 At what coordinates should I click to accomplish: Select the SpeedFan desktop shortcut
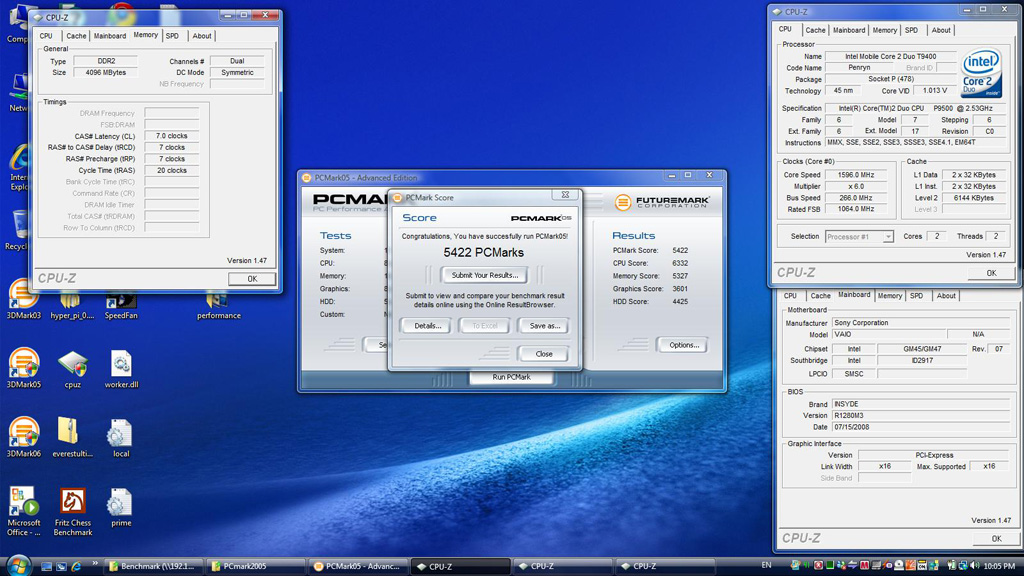pos(121,306)
